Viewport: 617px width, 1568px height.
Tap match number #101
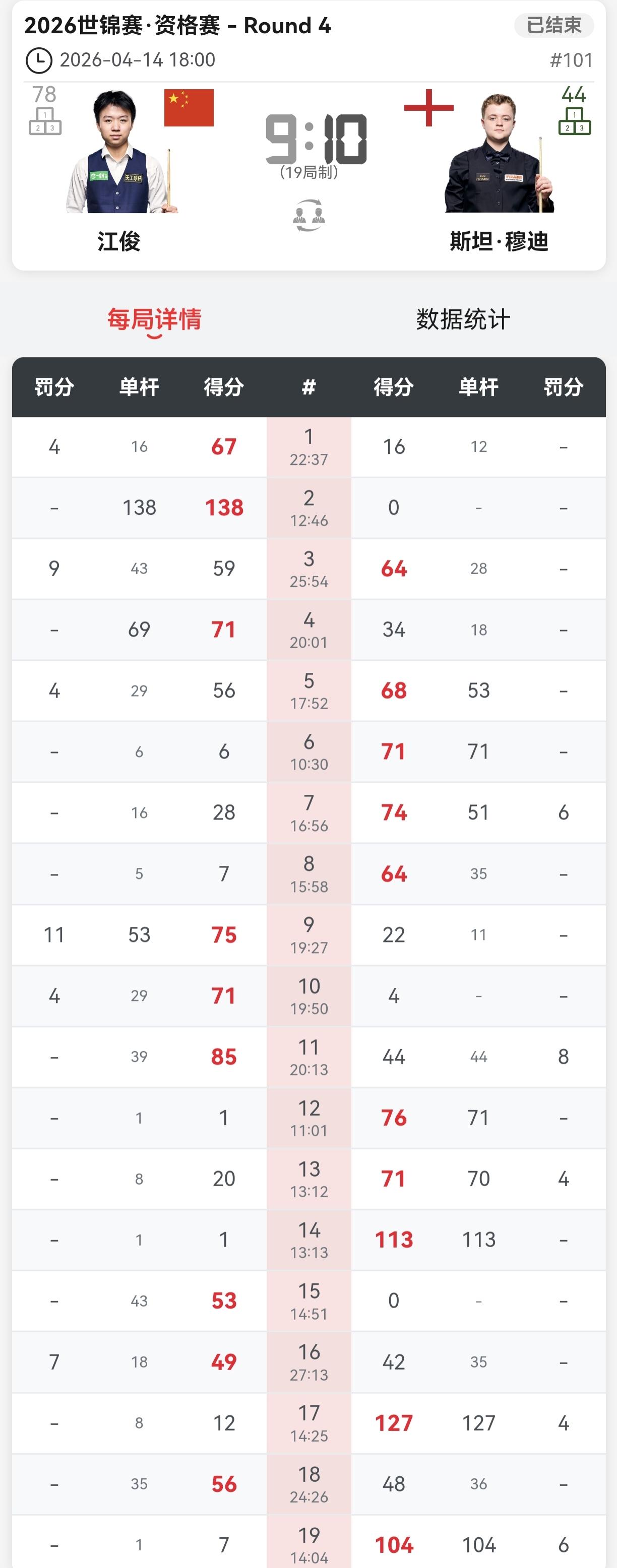pos(571,60)
